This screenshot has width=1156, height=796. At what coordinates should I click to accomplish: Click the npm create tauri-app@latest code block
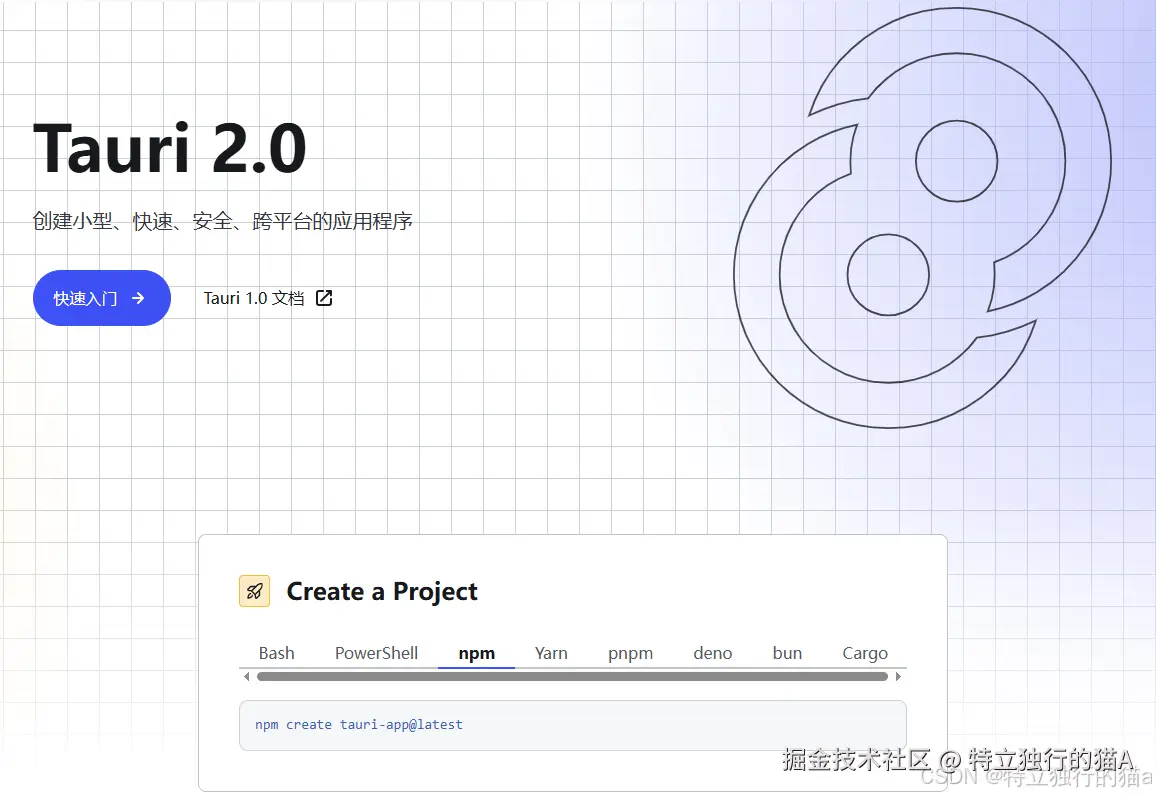click(573, 725)
